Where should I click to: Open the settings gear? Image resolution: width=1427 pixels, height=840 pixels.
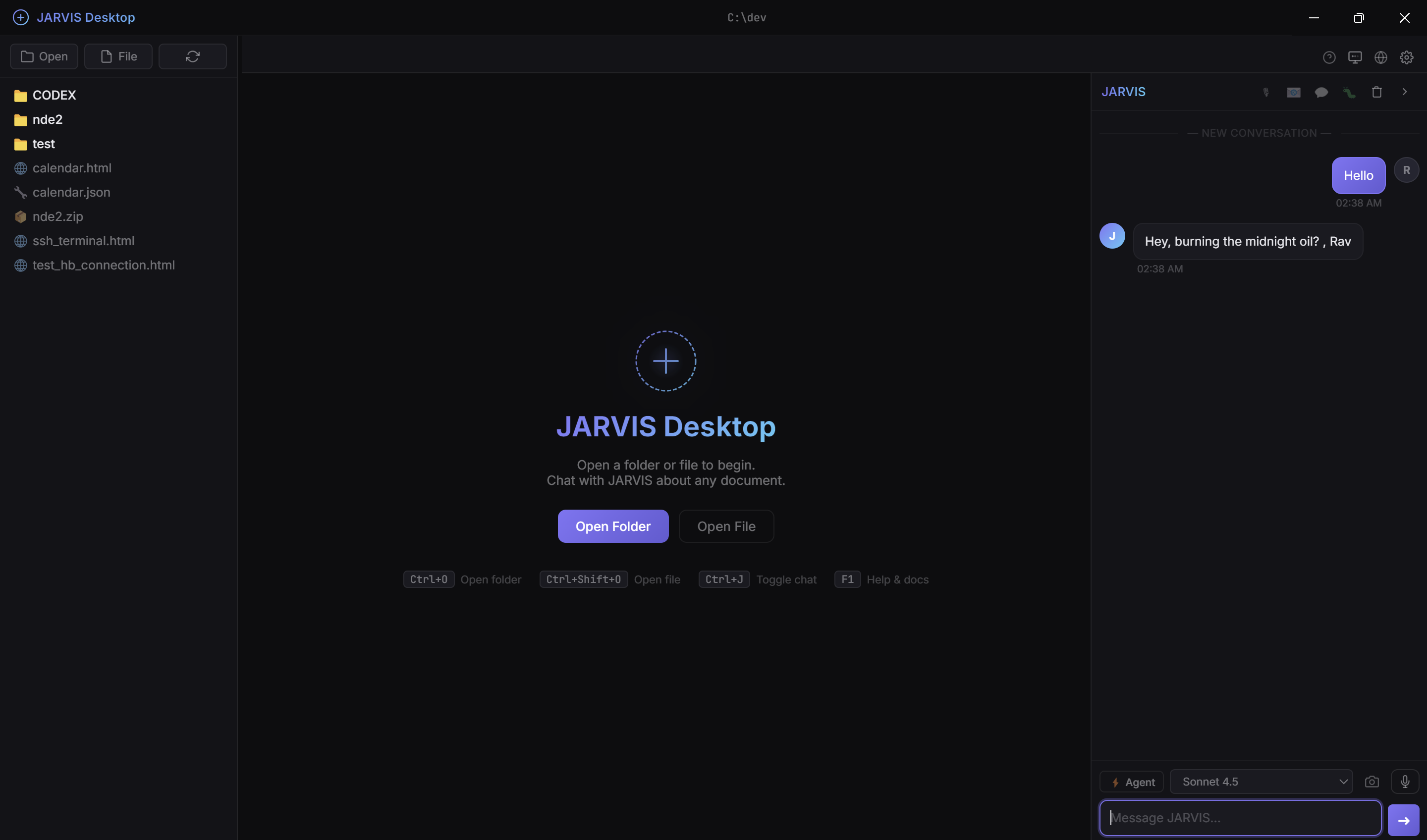tap(1407, 57)
